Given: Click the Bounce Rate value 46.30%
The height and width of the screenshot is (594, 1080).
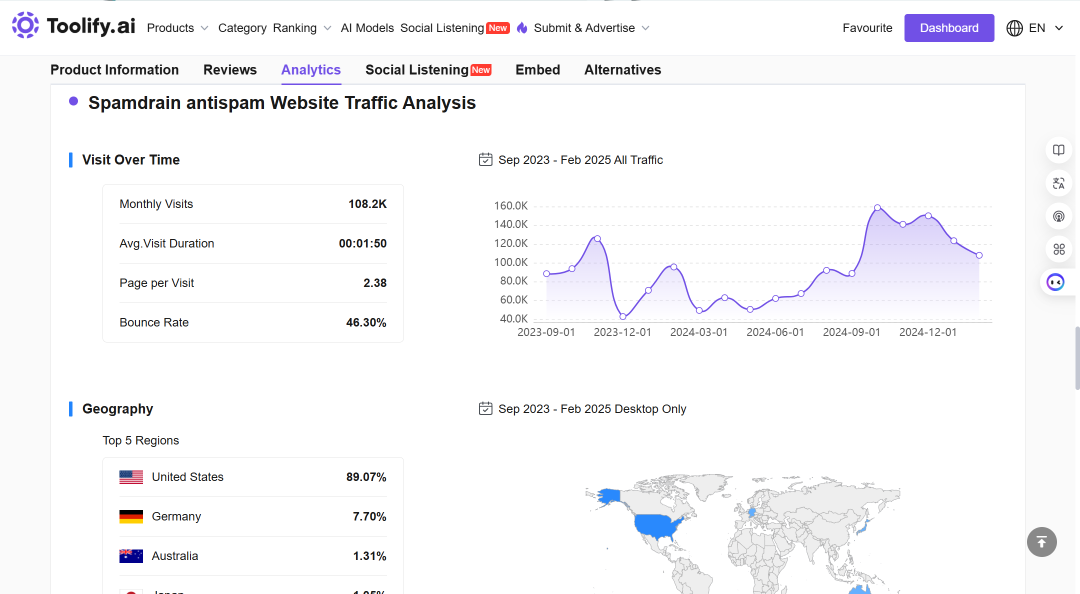Looking at the screenshot, I should pos(366,322).
